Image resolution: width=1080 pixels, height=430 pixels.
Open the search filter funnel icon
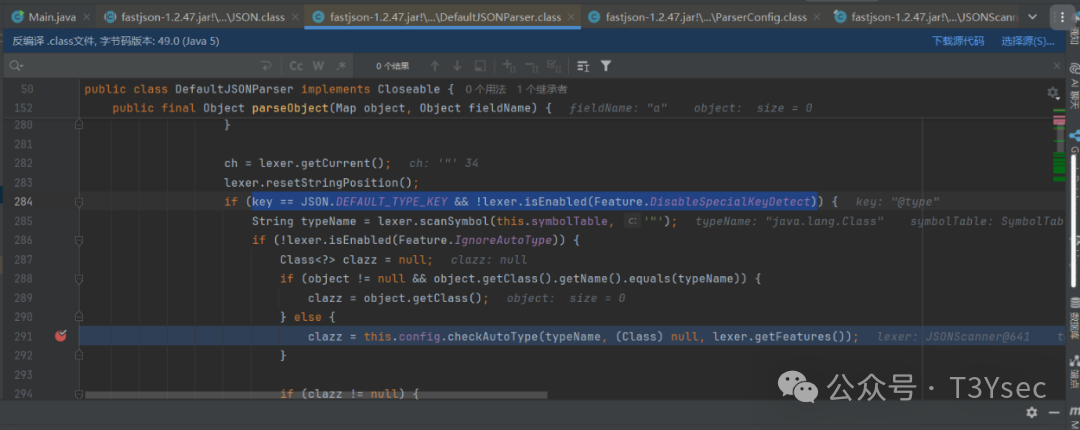(605, 66)
